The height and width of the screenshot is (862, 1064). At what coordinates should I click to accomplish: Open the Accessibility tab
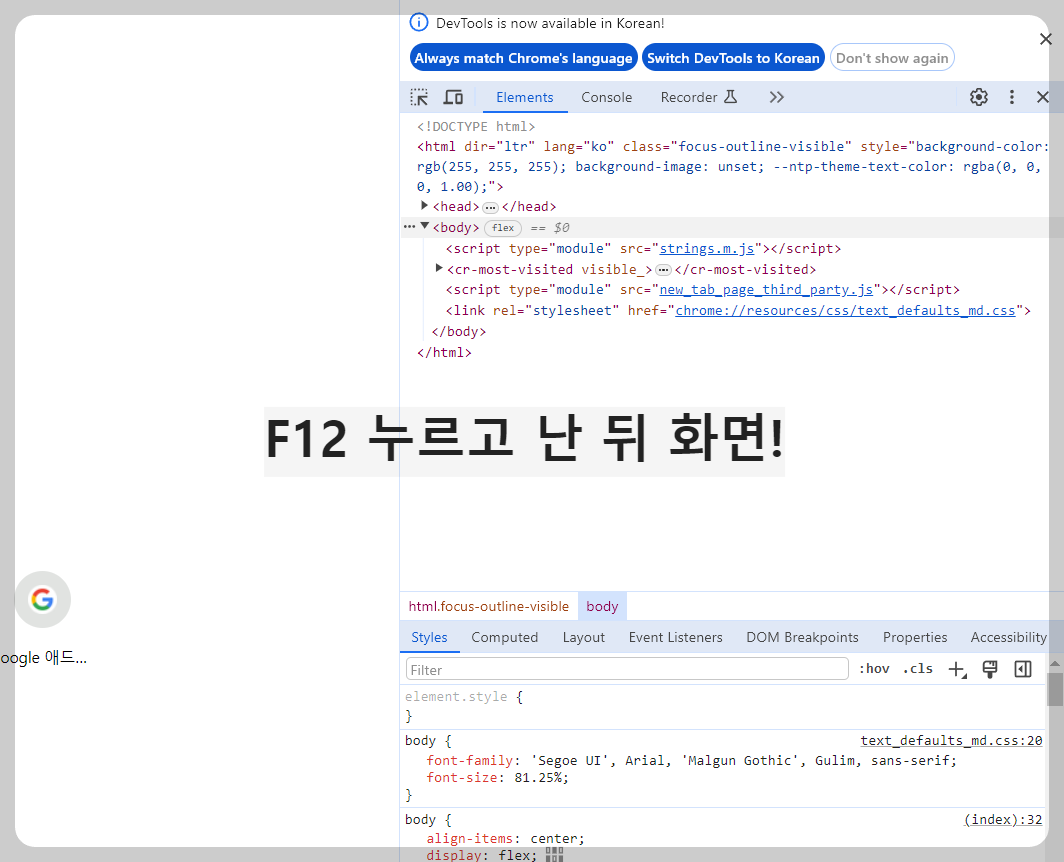tap(1008, 637)
